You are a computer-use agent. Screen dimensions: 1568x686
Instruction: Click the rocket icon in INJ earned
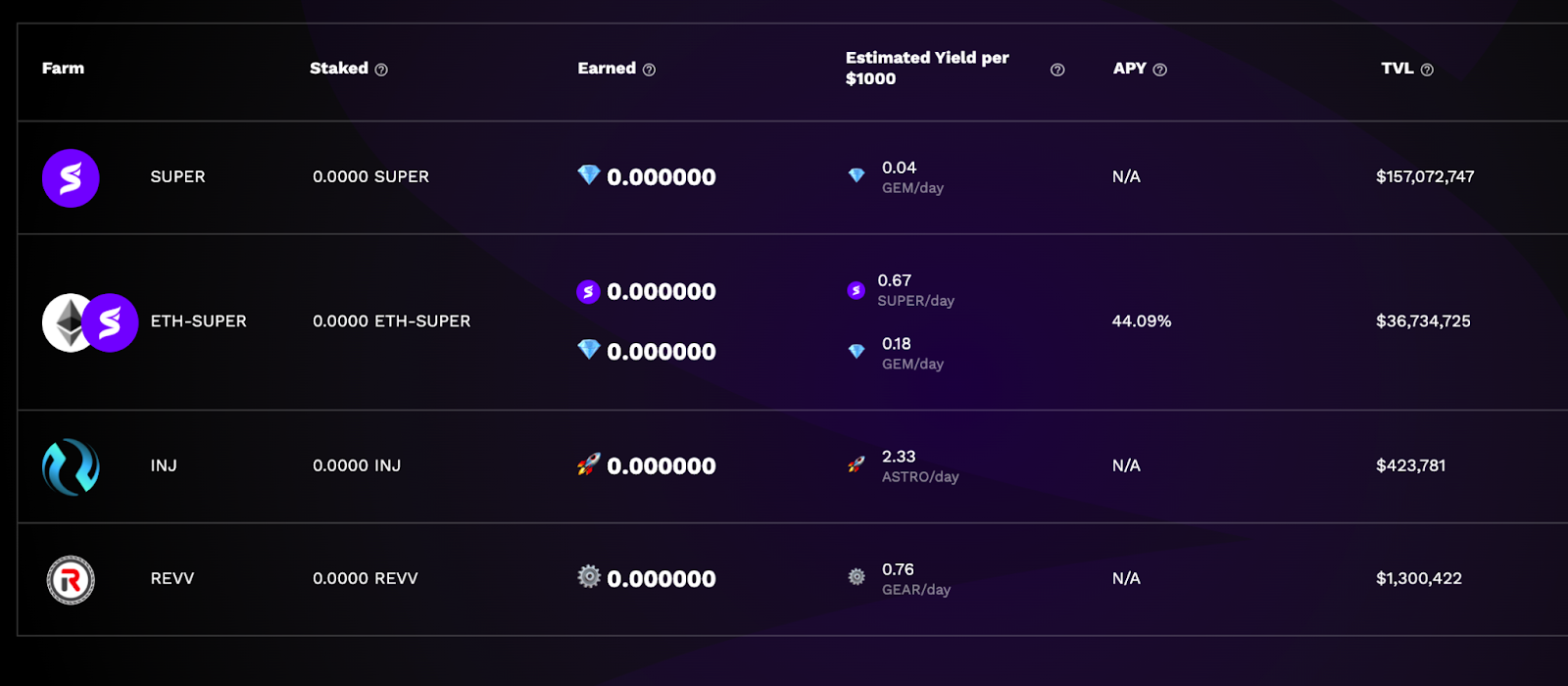click(x=588, y=465)
